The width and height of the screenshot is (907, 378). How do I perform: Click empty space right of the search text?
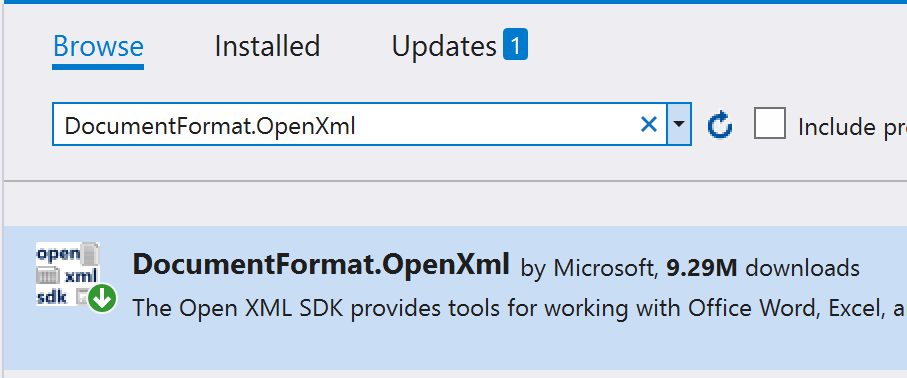495,124
